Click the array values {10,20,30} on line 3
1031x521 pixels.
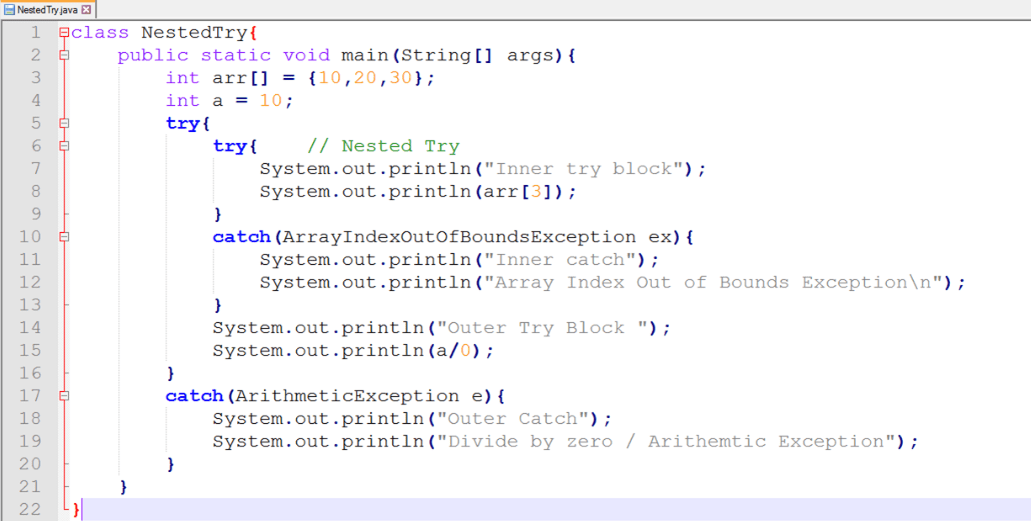click(366, 78)
